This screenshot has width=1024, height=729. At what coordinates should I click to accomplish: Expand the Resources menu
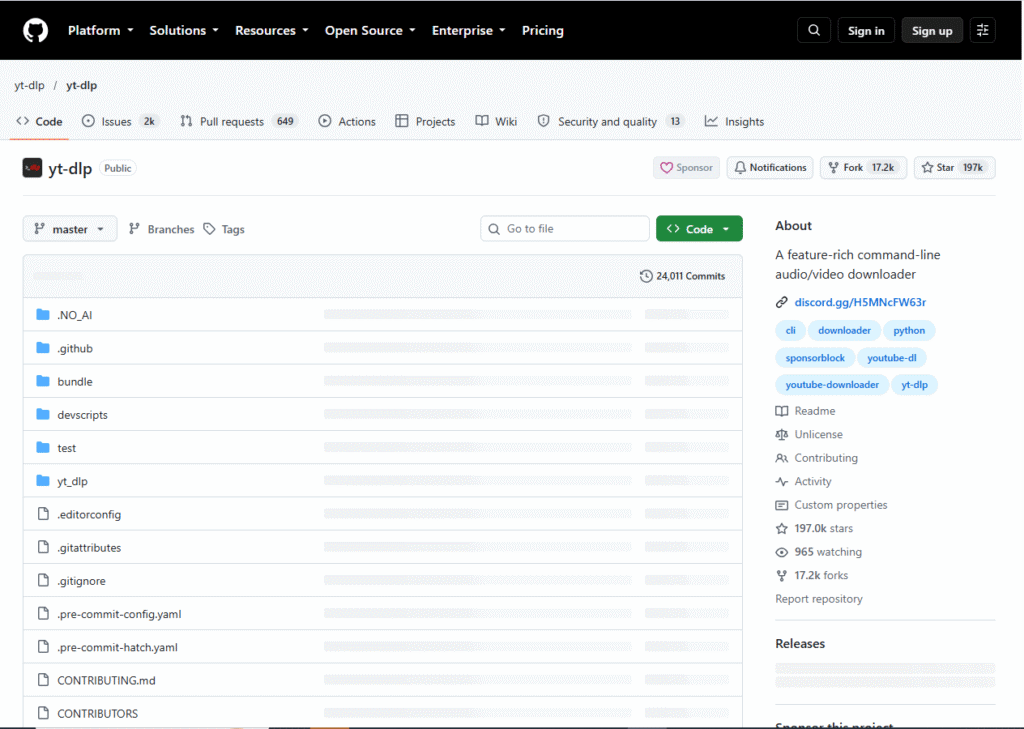(272, 31)
